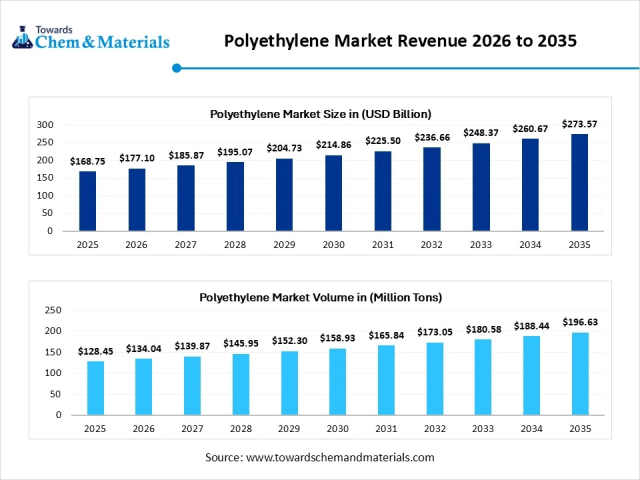This screenshot has width=640, height=480.
Task: Click the Chem & Materials brand name text
Action: 103,42
